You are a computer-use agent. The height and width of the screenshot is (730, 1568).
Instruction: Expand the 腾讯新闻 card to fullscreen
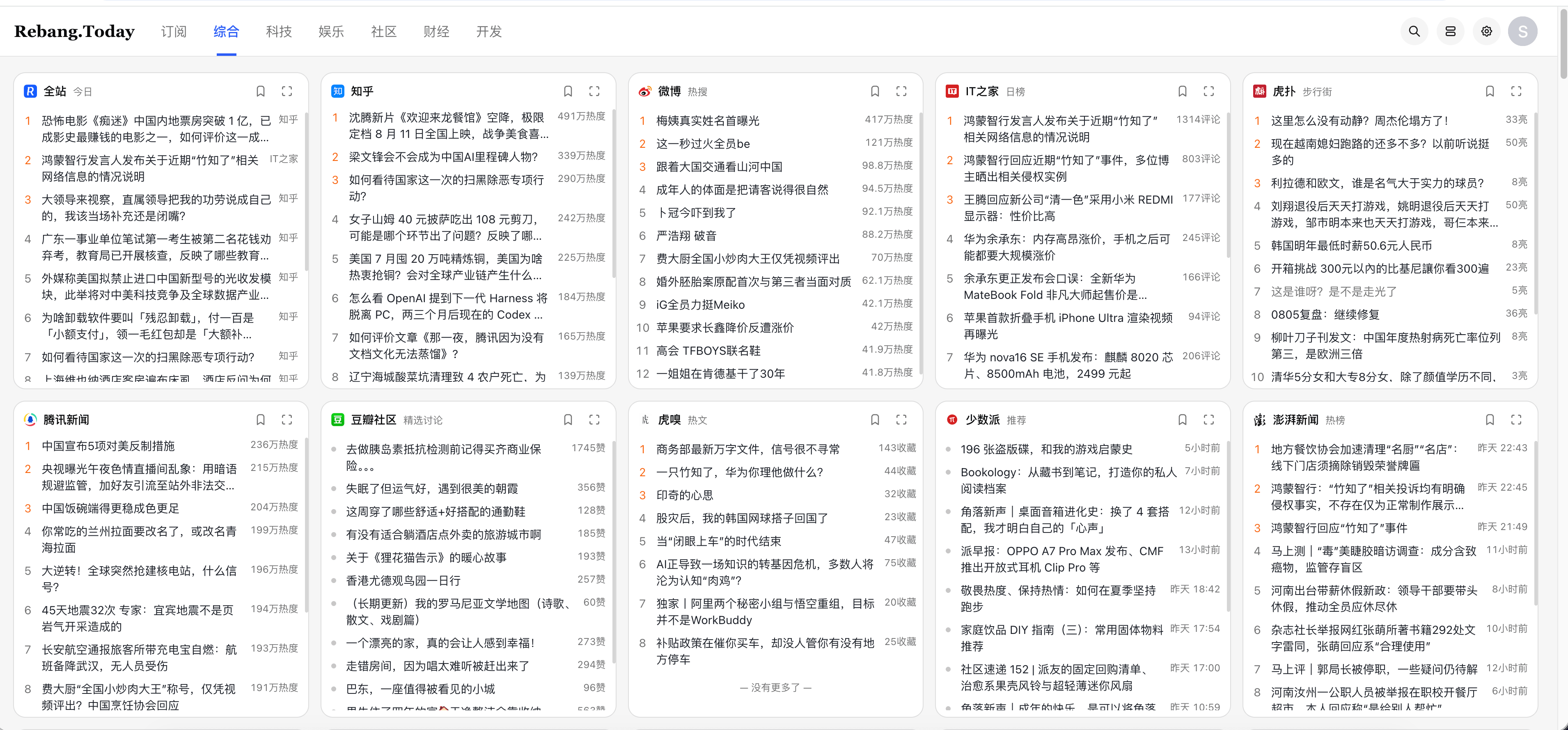coord(287,420)
